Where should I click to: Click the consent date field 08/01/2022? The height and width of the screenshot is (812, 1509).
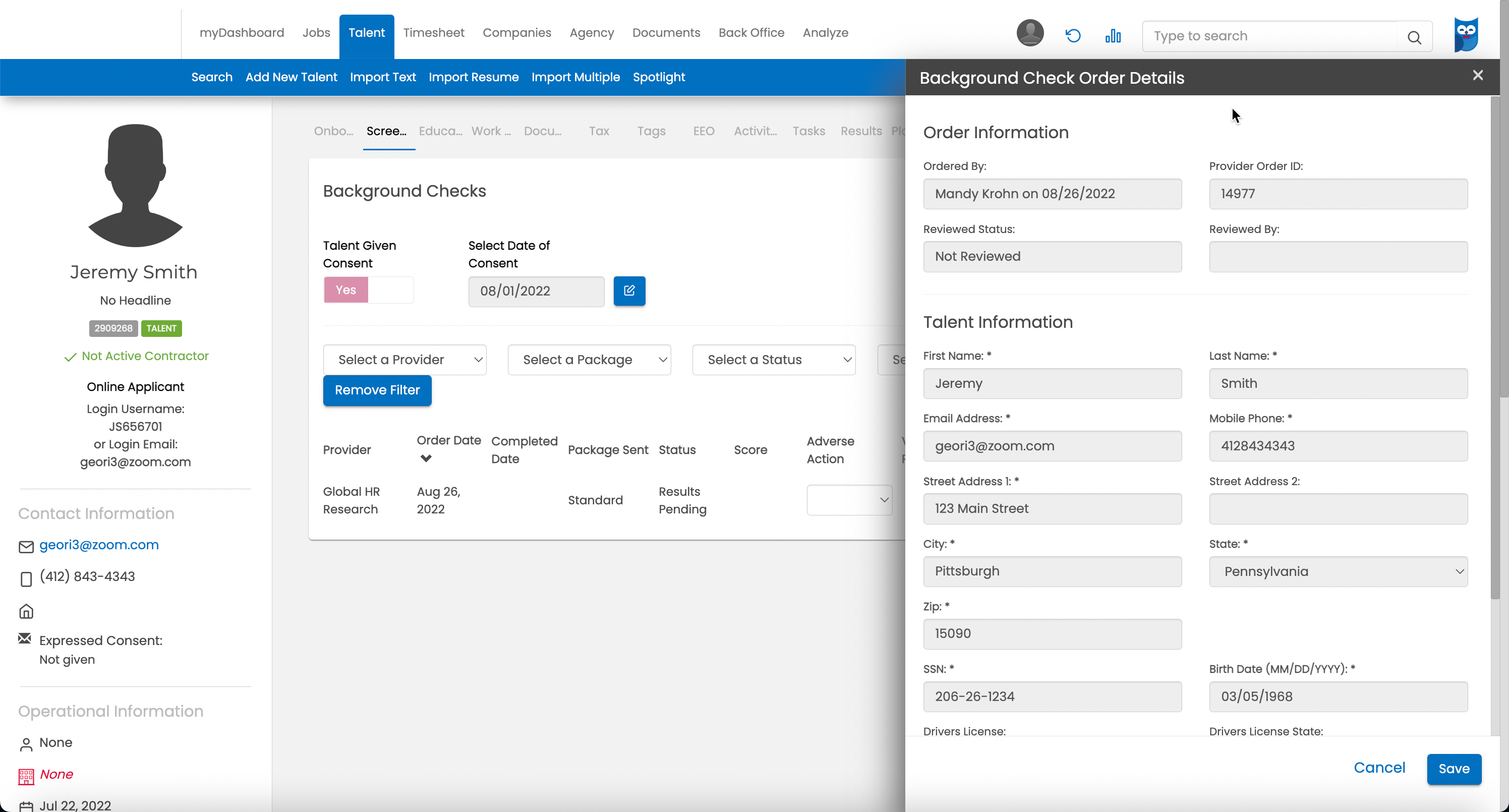tap(536, 291)
